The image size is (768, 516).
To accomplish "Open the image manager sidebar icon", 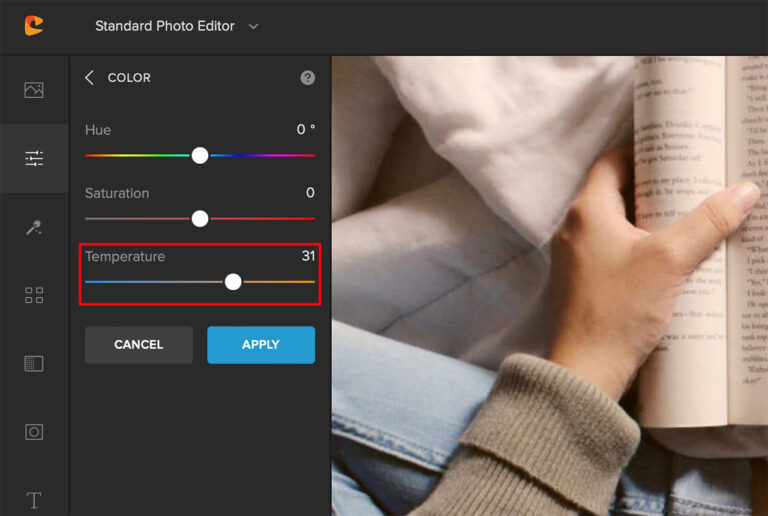I will coord(34,90).
